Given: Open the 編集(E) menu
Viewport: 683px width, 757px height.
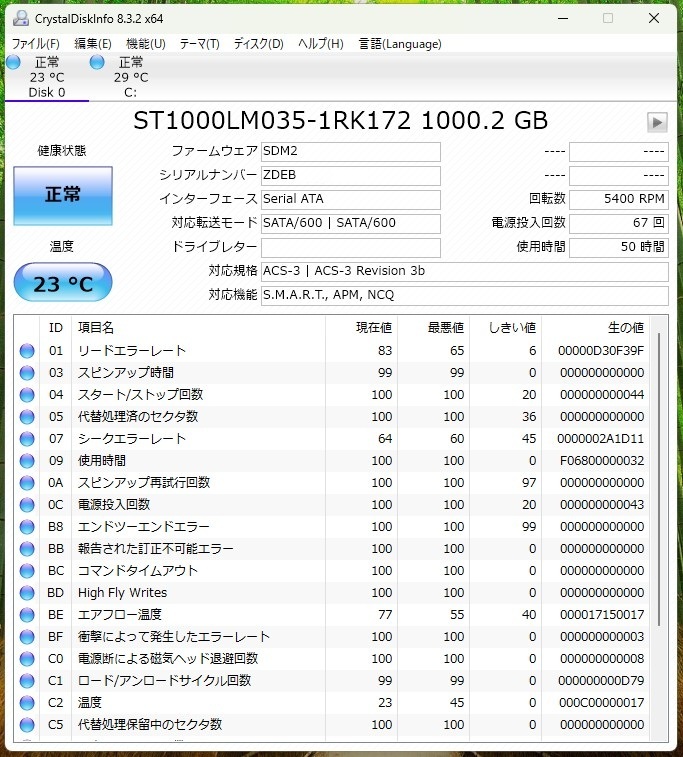Looking at the screenshot, I should tap(93, 44).
